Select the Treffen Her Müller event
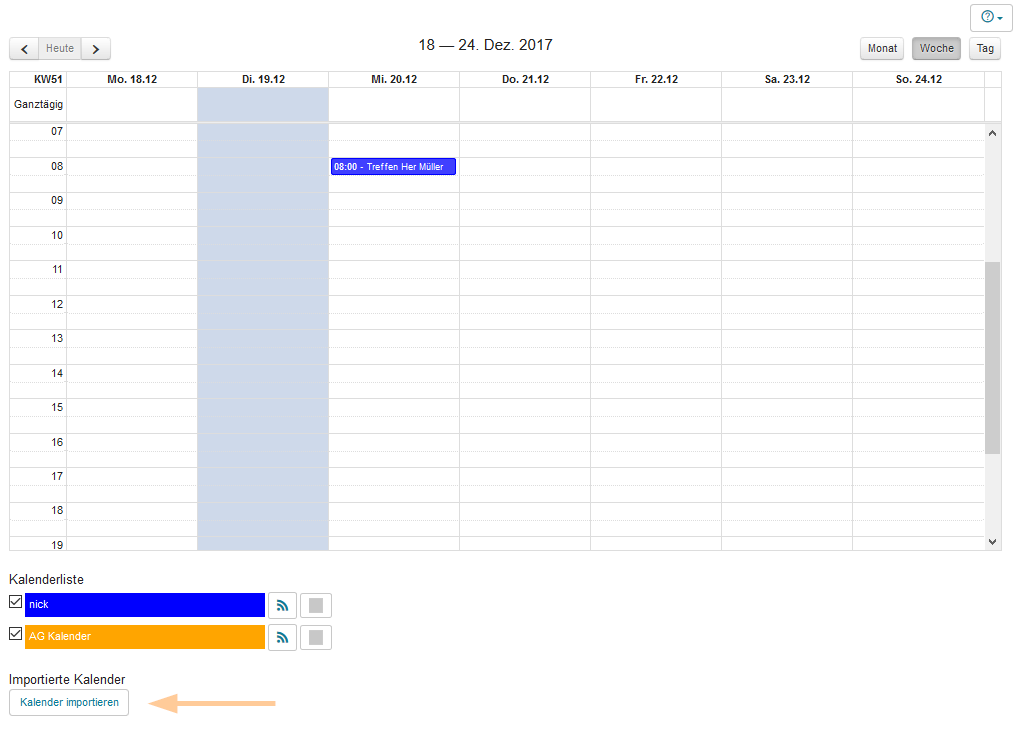This screenshot has height=729, width=1017. [x=393, y=166]
